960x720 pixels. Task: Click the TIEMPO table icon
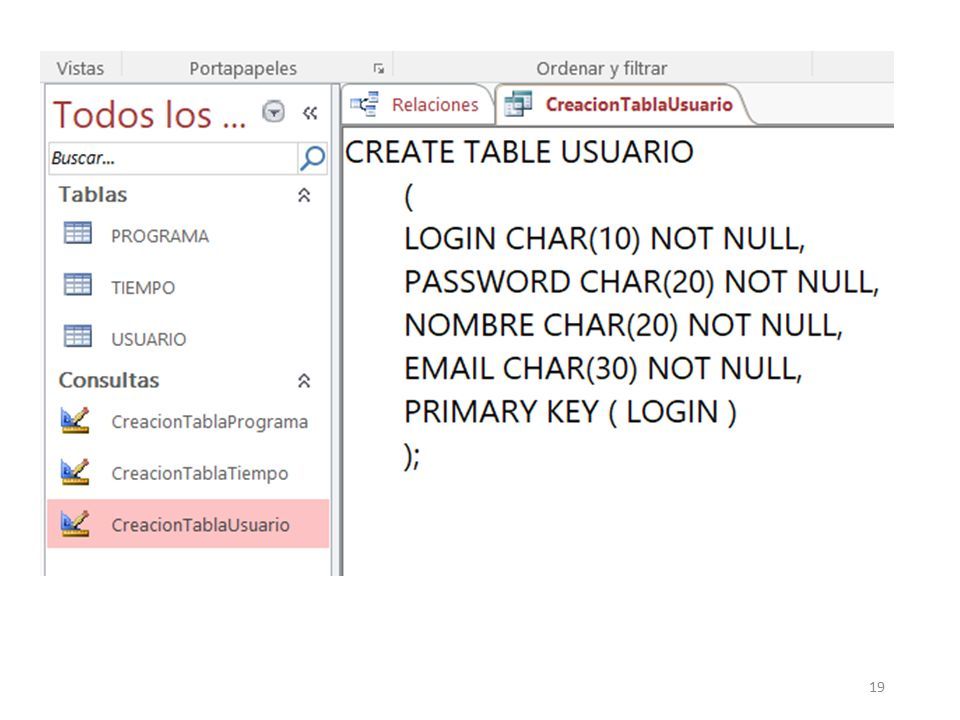[78, 285]
